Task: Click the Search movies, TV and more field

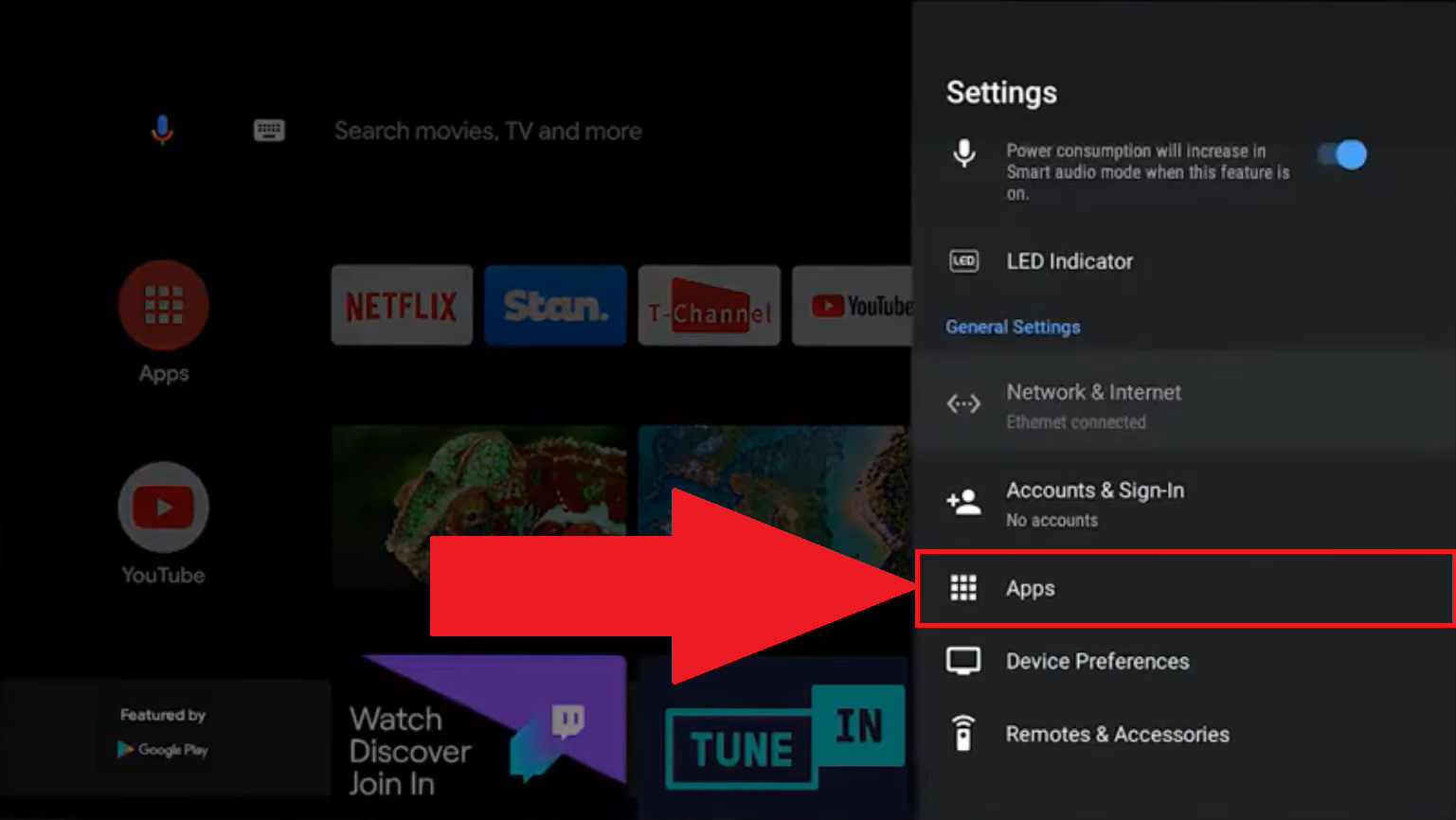Action: point(488,131)
